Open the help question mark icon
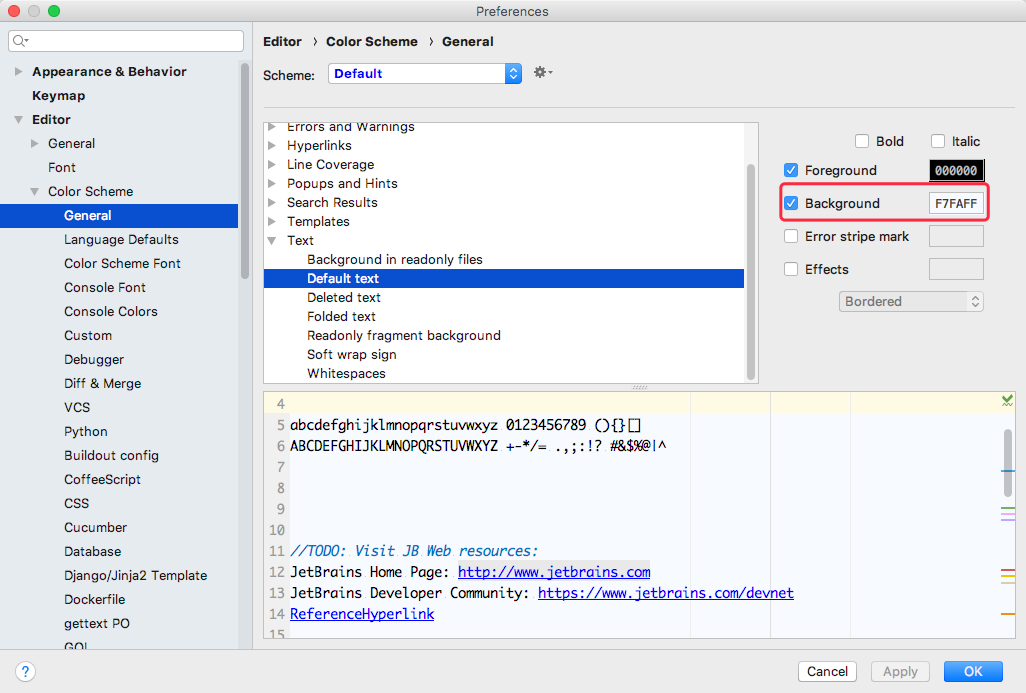This screenshot has width=1026, height=693. [26, 671]
